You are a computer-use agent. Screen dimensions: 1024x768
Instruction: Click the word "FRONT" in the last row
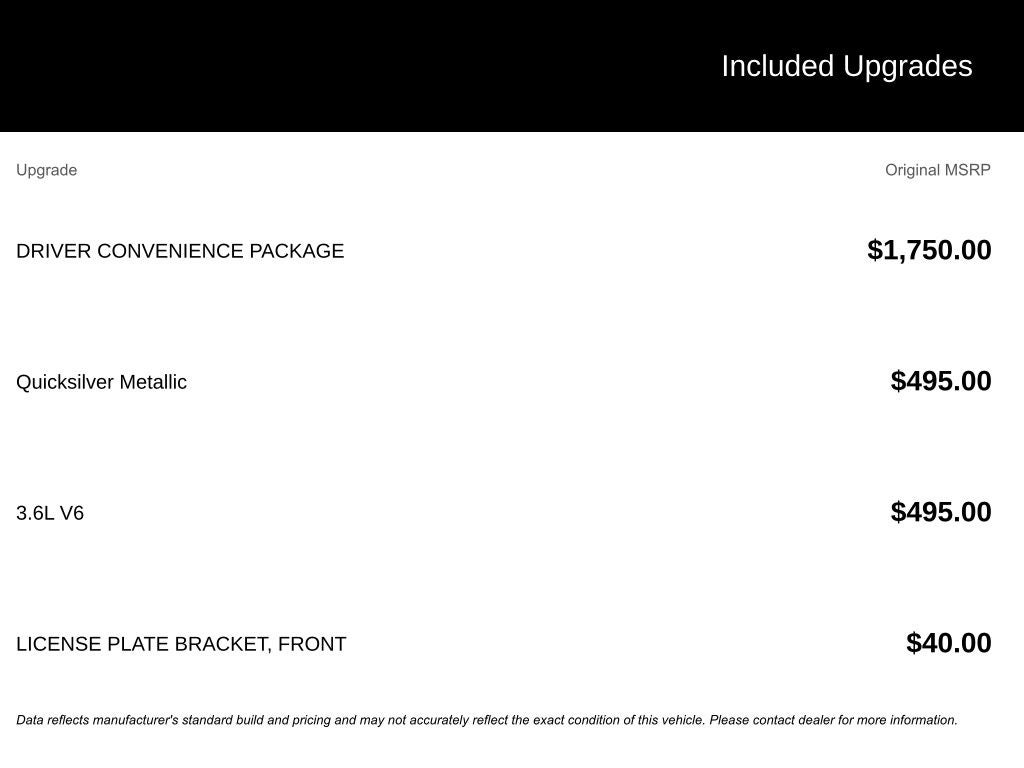(312, 644)
